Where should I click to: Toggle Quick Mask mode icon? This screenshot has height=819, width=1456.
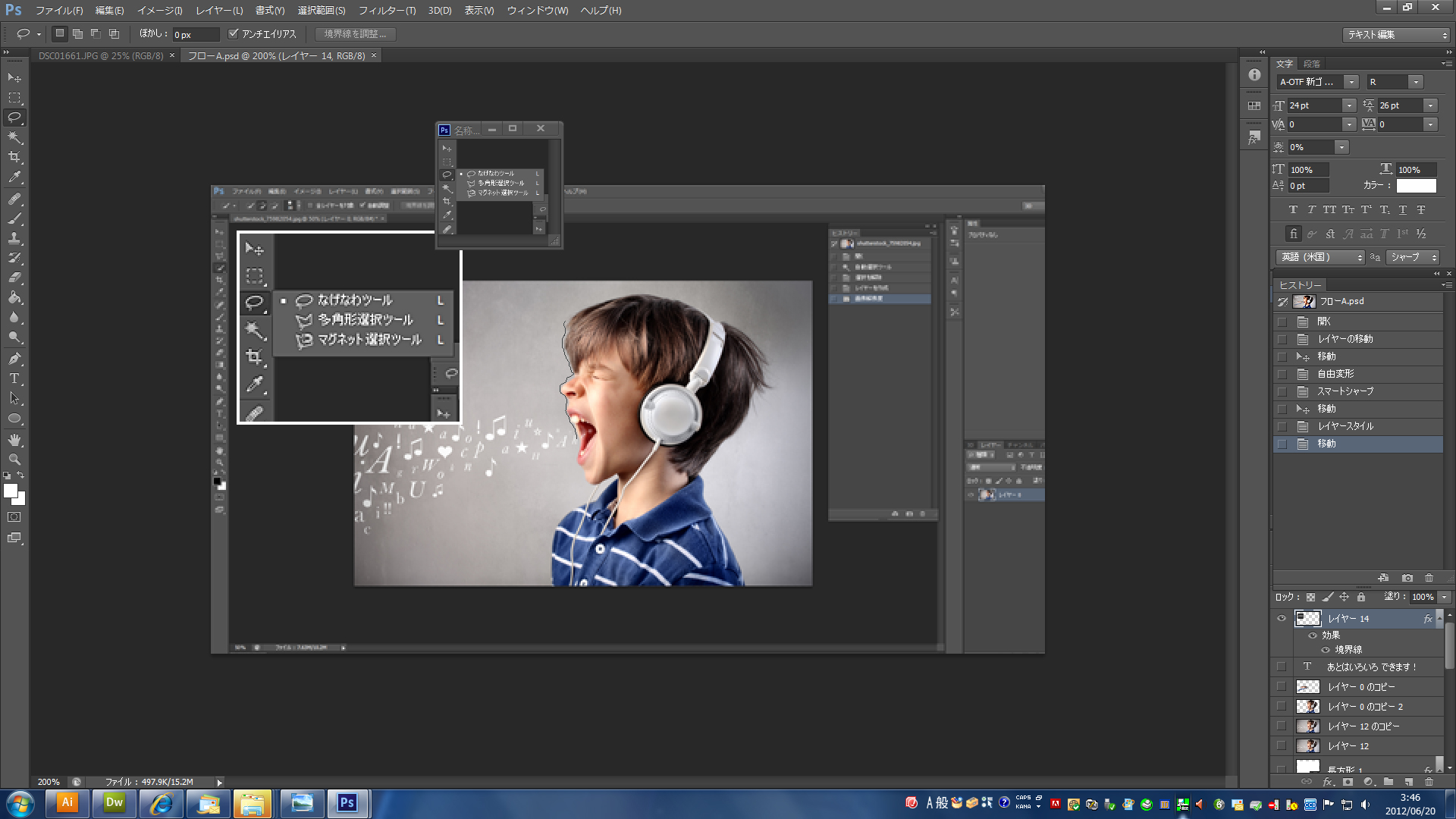[x=14, y=517]
